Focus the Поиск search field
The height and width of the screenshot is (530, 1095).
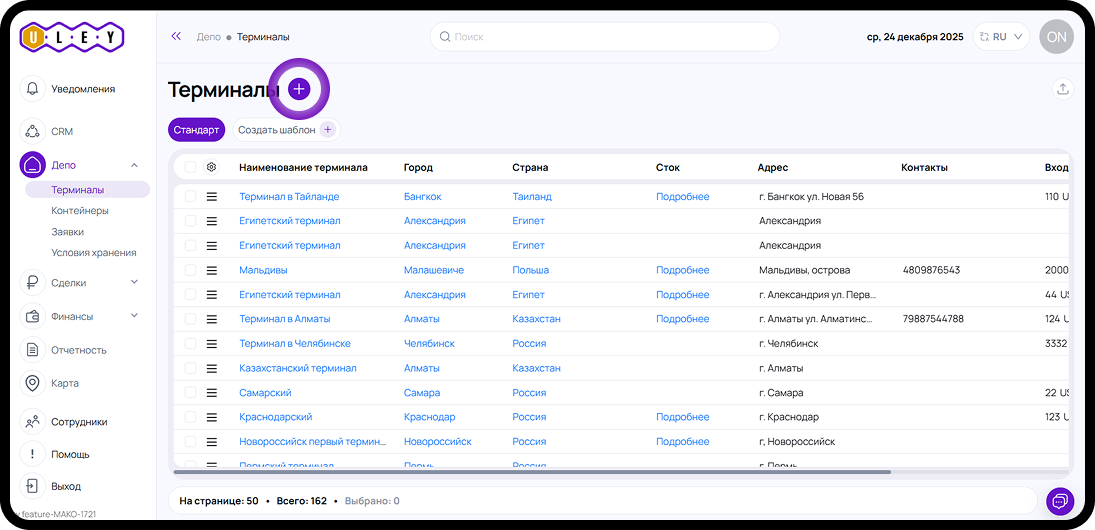[605, 37]
